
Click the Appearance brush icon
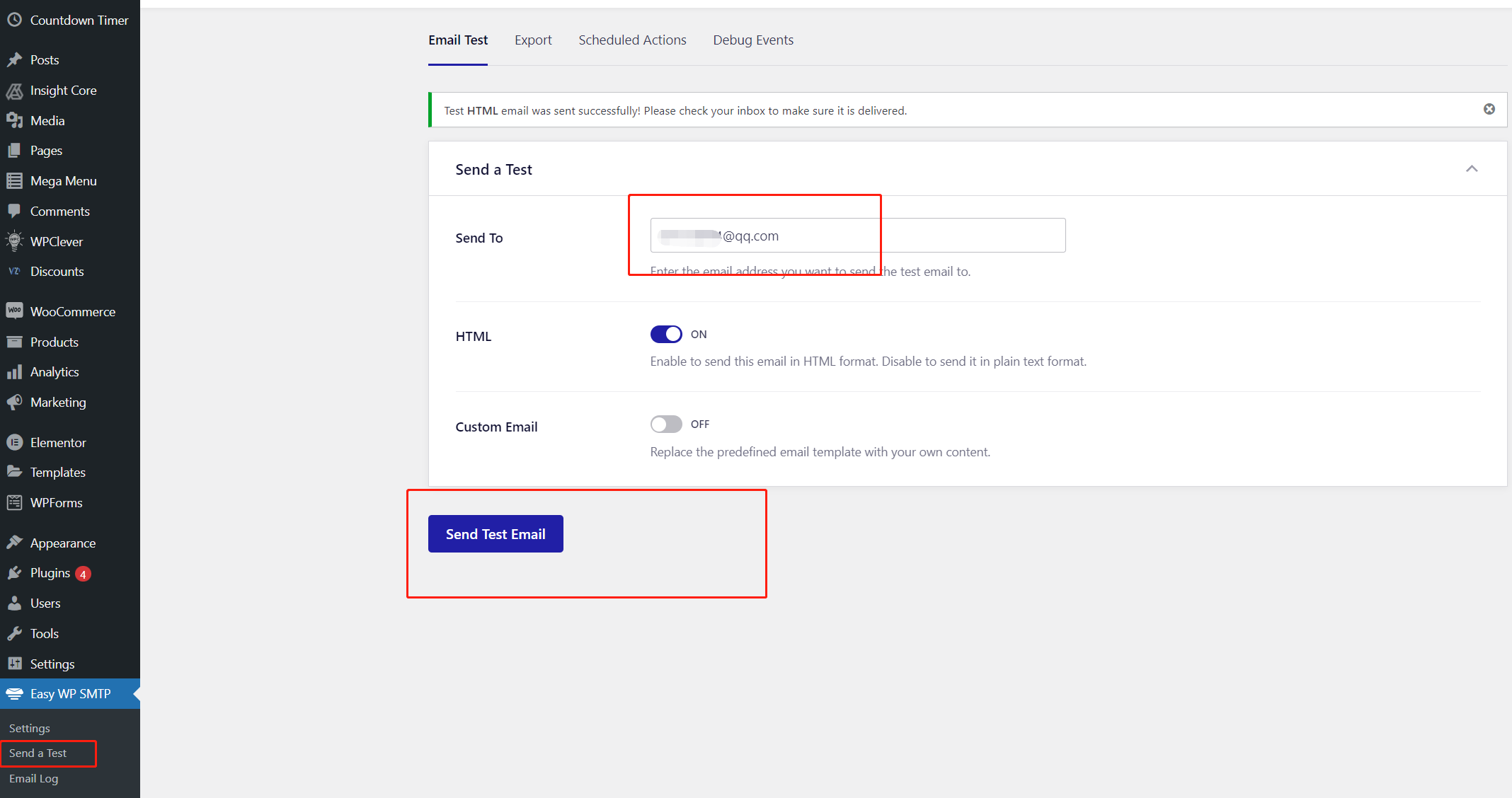[x=14, y=543]
